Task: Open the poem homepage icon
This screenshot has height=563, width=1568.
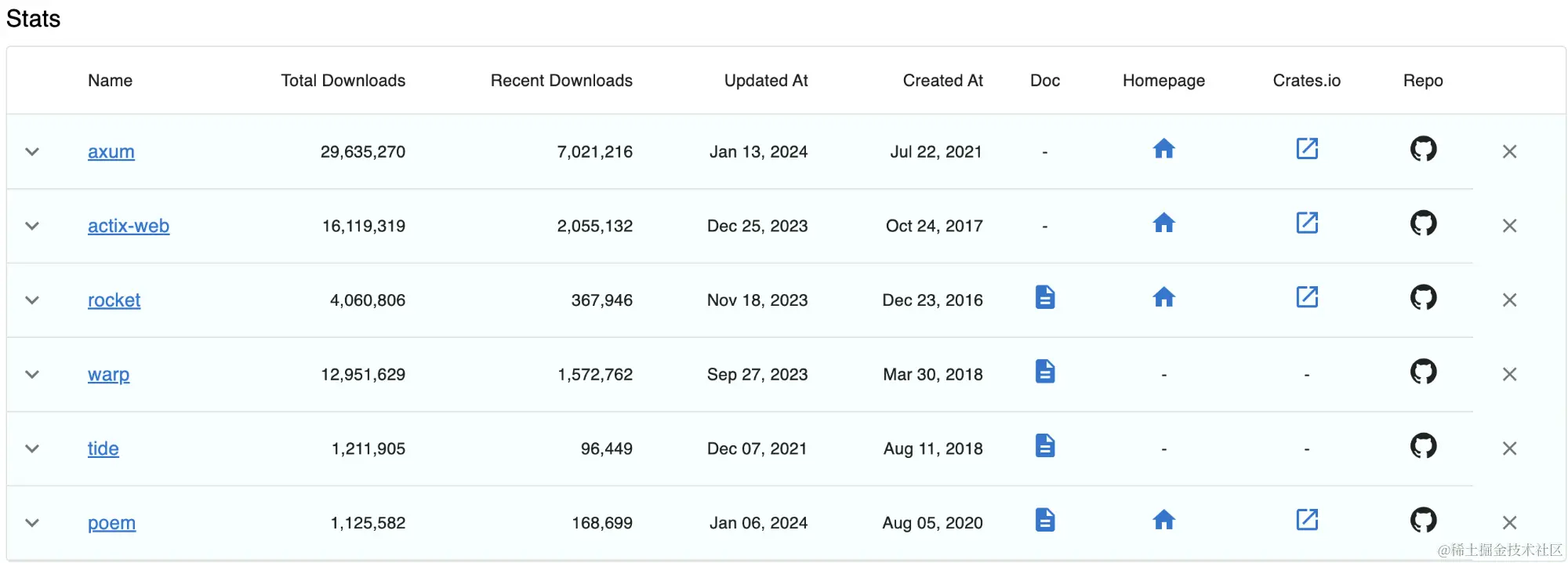Action: (x=1163, y=520)
